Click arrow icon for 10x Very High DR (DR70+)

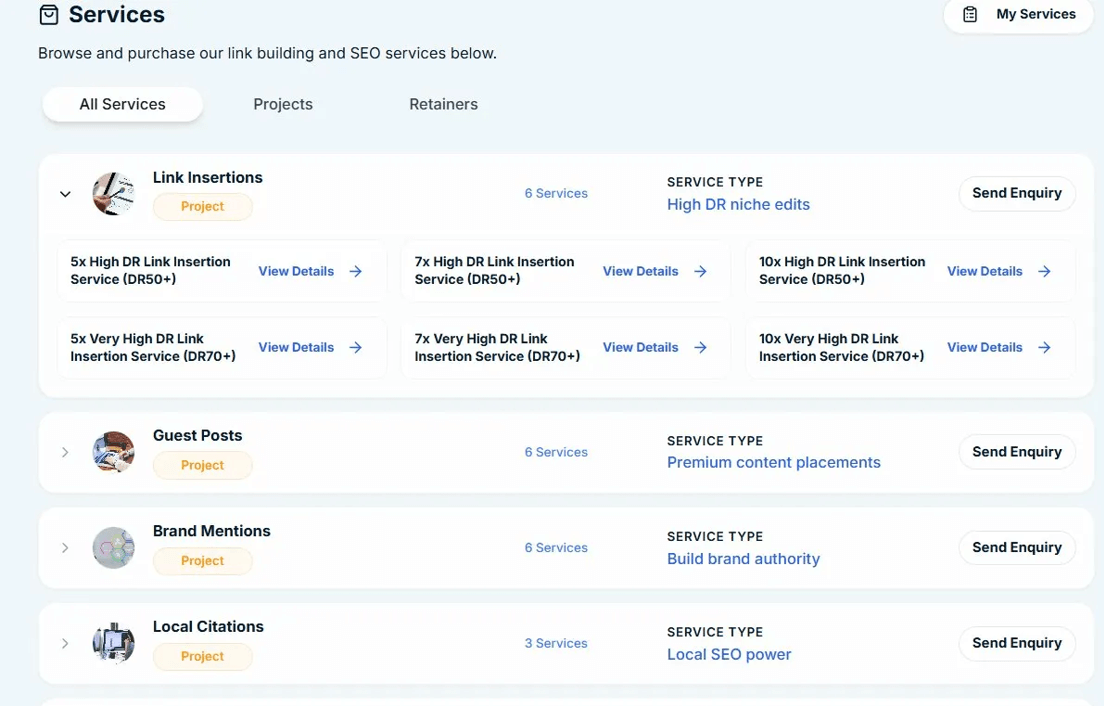[1044, 347]
